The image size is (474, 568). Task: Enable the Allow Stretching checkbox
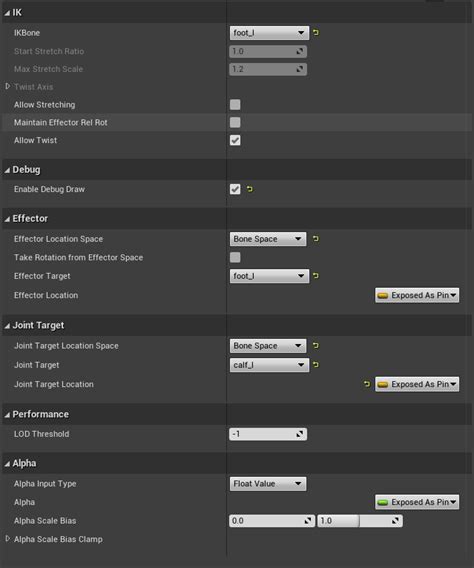pyautogui.click(x=235, y=105)
